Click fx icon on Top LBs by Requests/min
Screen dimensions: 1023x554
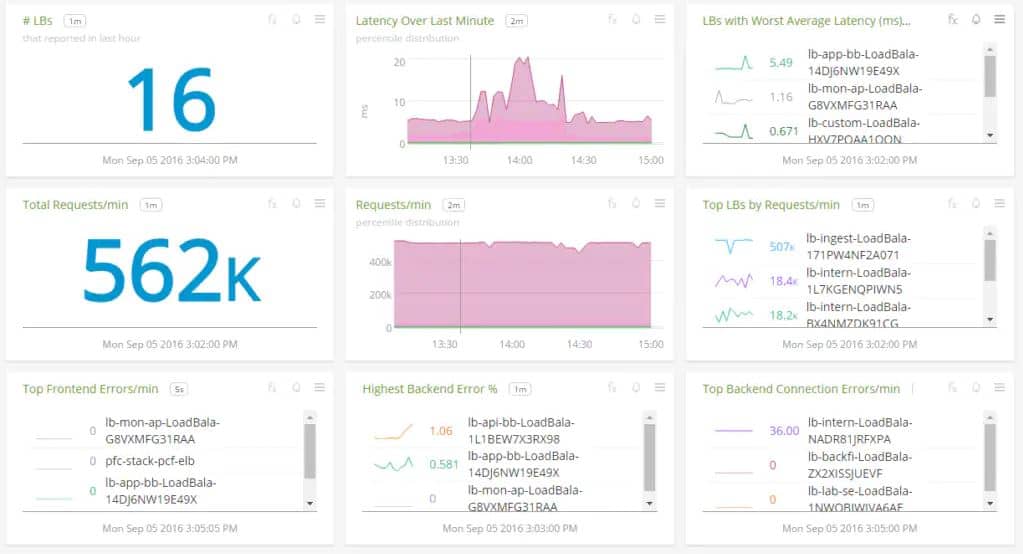[953, 204]
